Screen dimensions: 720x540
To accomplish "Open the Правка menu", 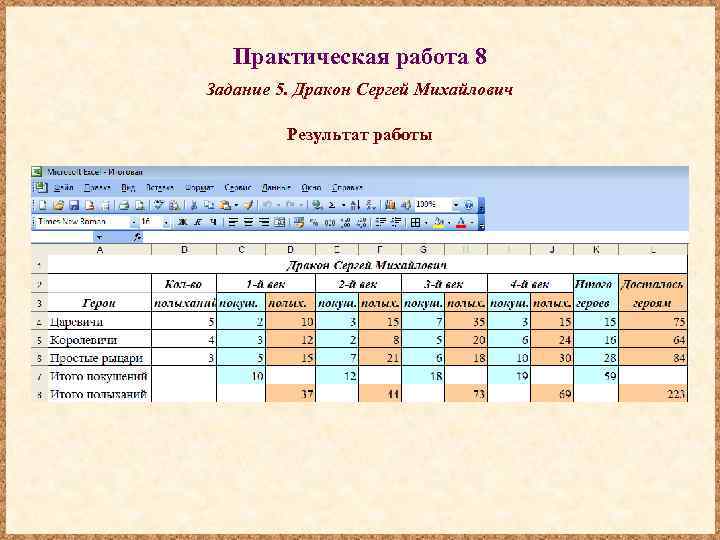I will point(97,188).
